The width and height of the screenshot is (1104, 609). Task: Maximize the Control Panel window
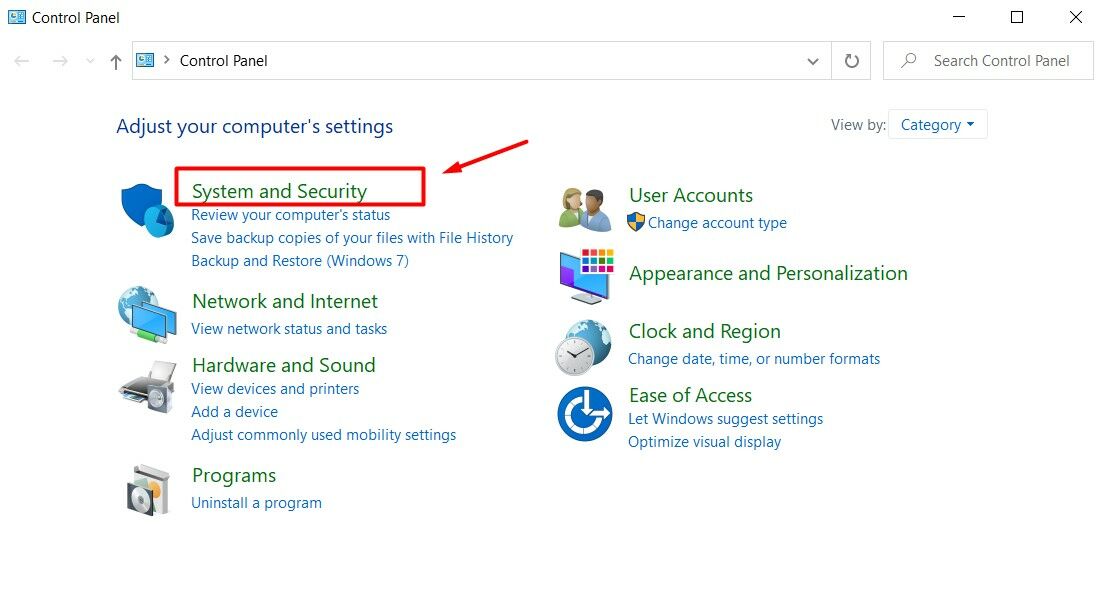pos(1017,17)
